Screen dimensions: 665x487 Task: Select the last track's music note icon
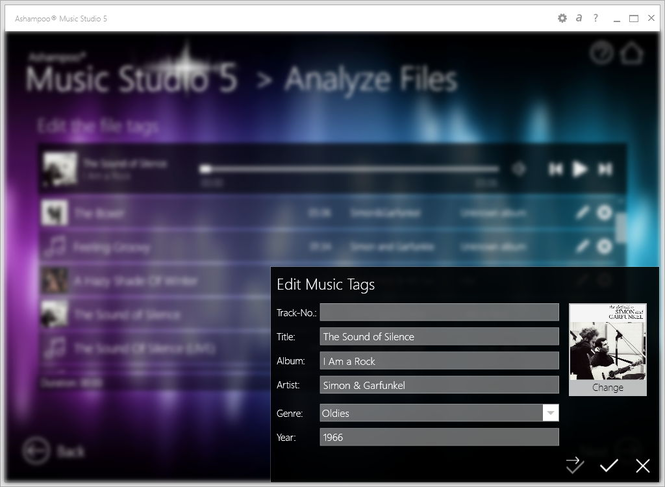pos(55,348)
